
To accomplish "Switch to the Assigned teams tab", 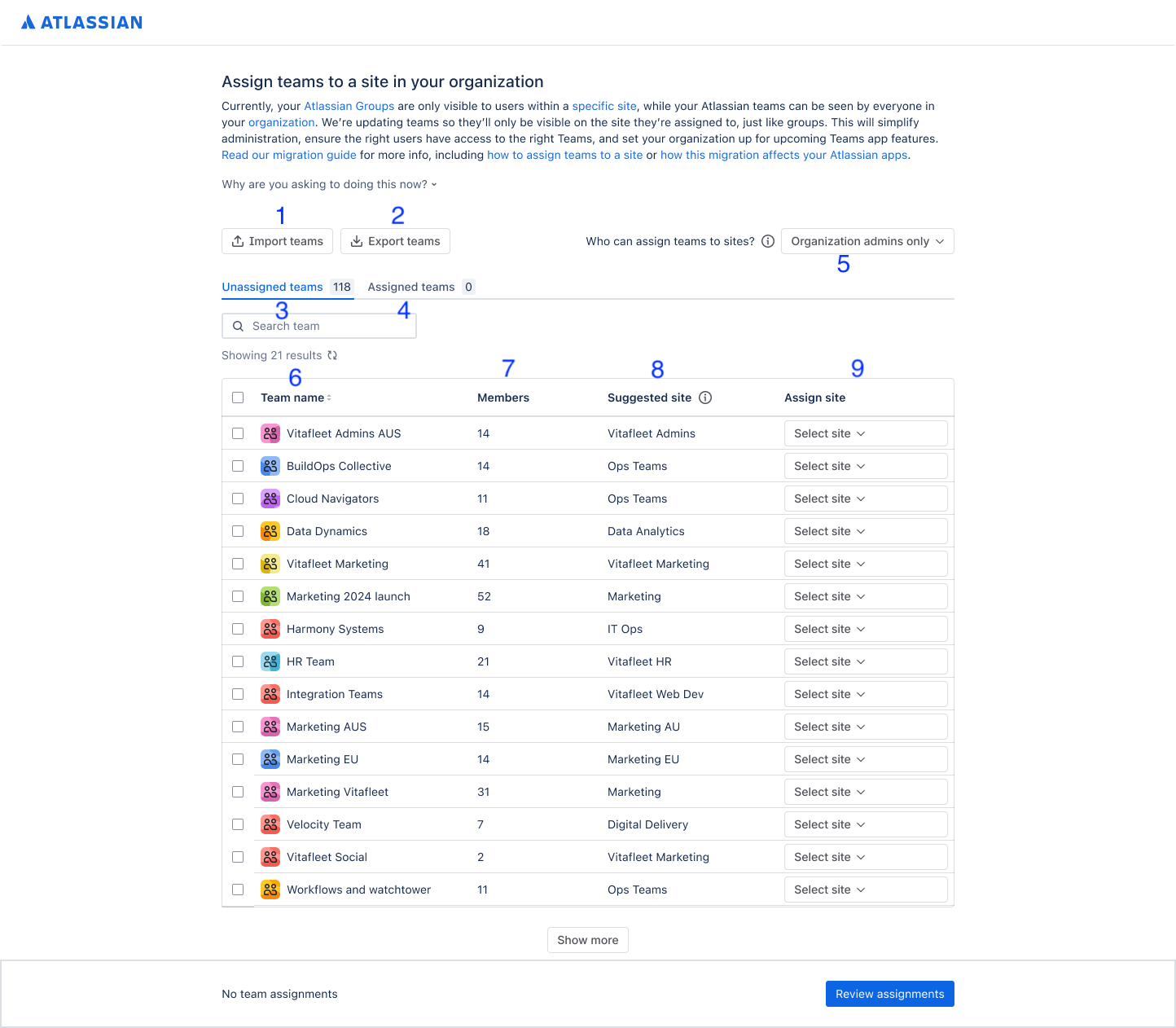I will [411, 287].
